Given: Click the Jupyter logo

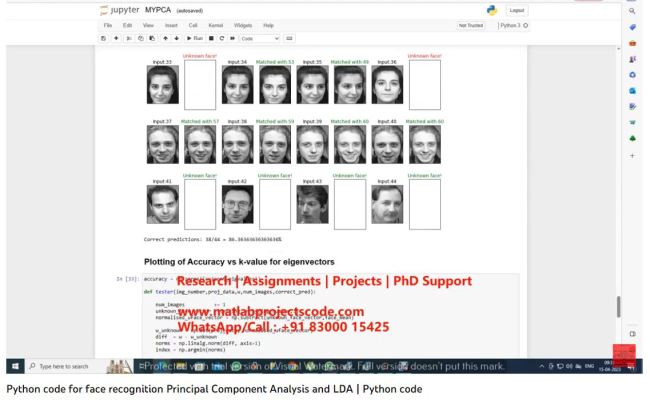Looking at the screenshot, I should pos(119,10).
